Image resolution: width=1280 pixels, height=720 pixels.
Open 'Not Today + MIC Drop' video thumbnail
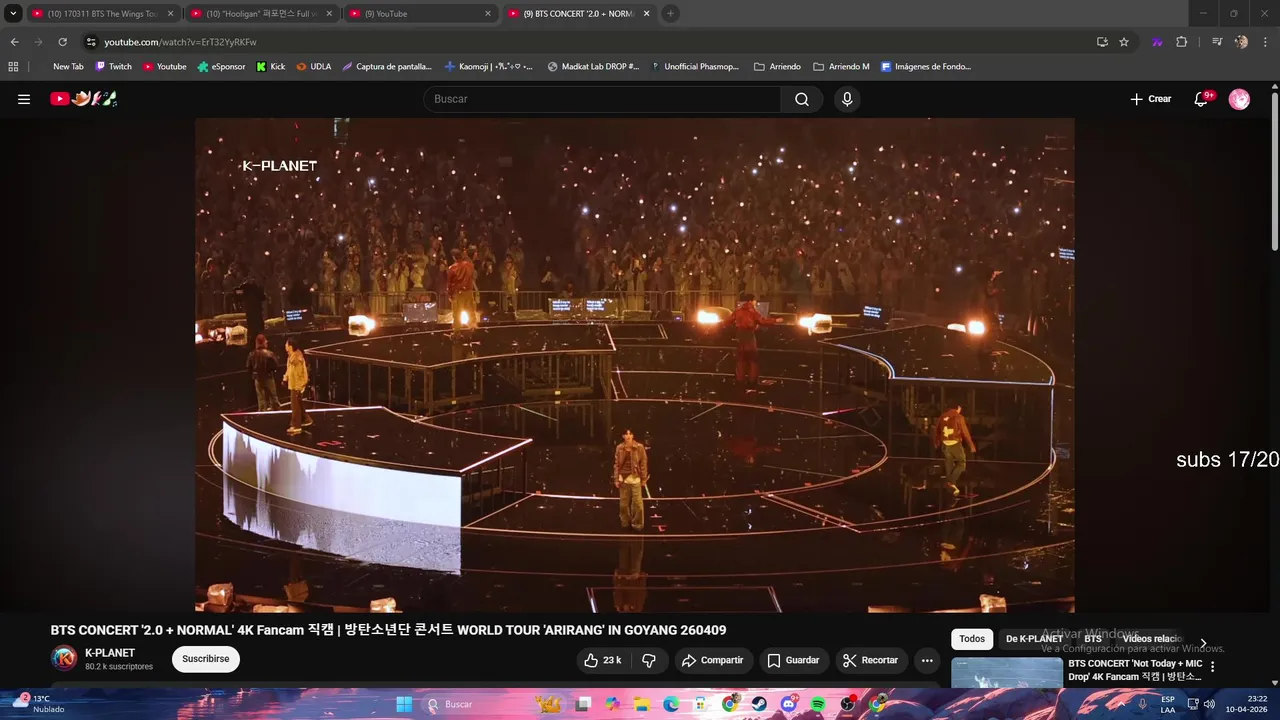point(1006,673)
